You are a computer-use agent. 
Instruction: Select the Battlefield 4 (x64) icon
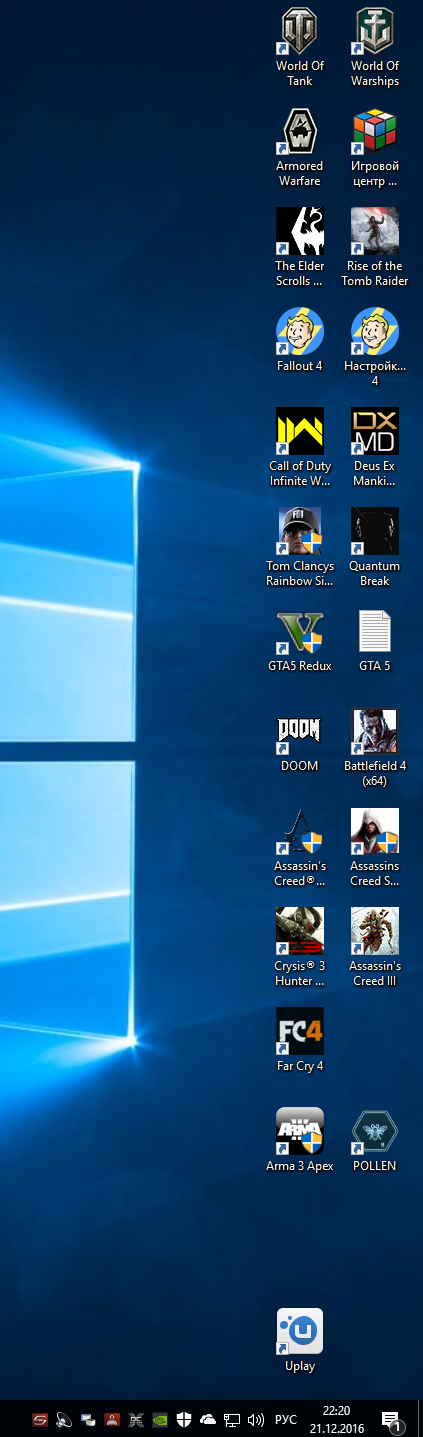pyautogui.click(x=375, y=733)
